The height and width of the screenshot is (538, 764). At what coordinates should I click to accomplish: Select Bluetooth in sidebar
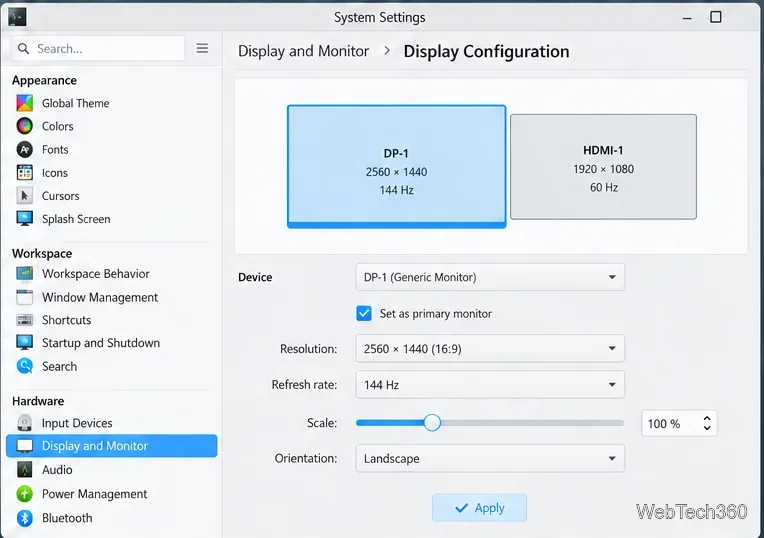point(67,518)
